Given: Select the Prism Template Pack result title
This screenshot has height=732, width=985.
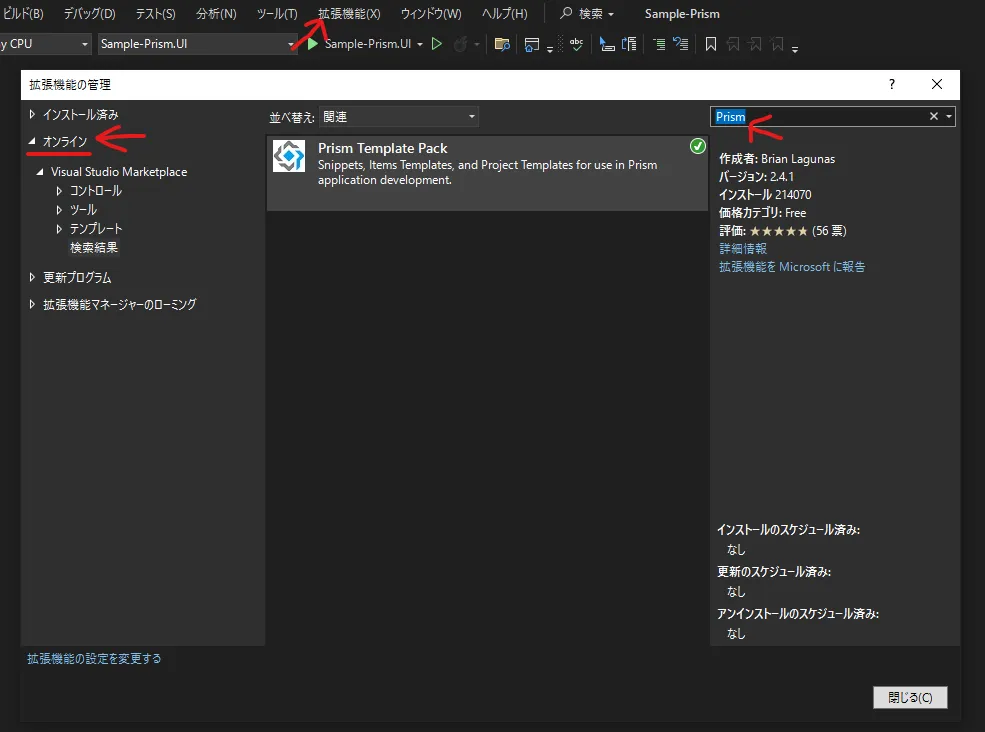Looking at the screenshot, I should (383, 148).
